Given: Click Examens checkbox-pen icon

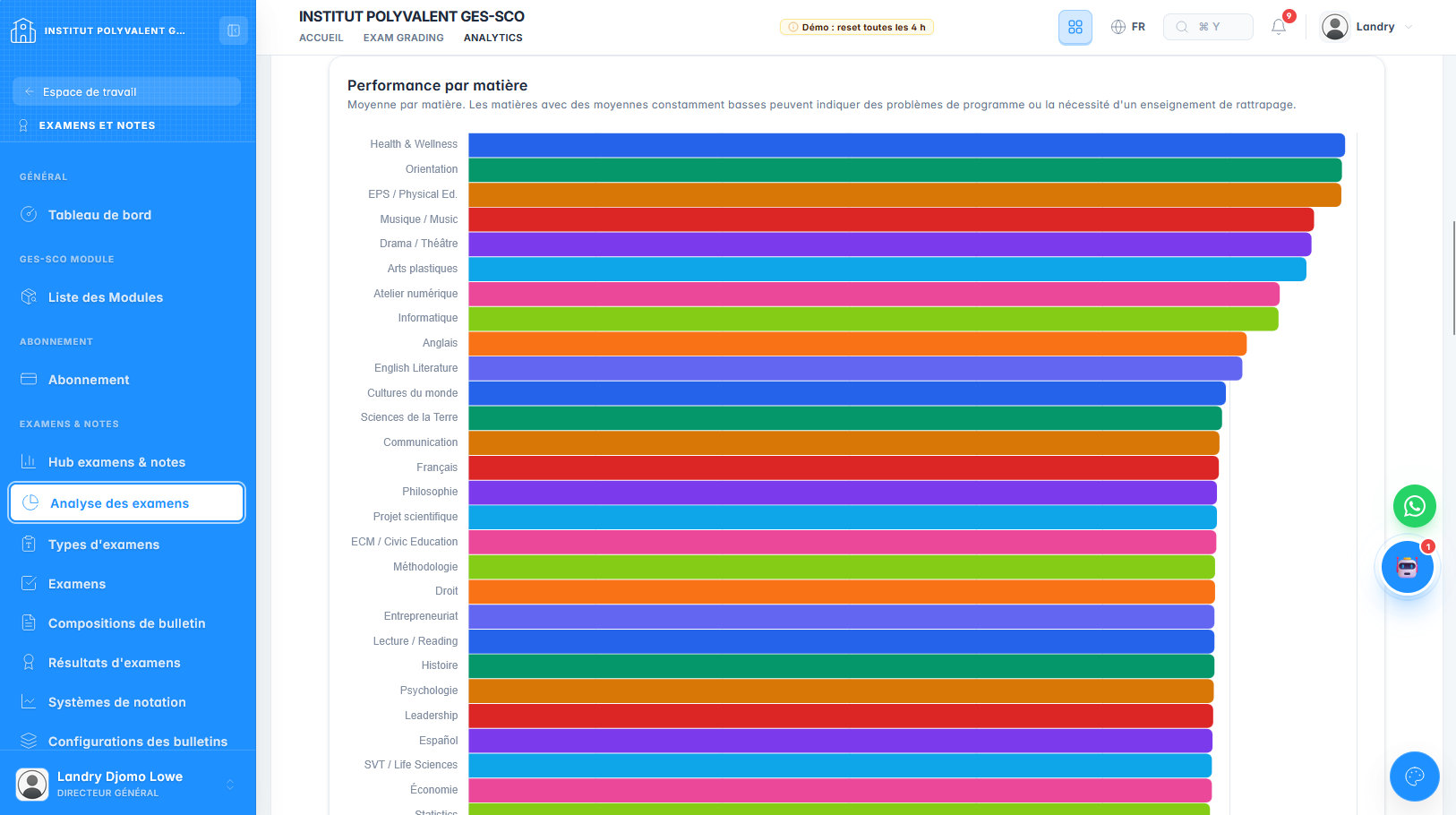Looking at the screenshot, I should 29,583.
